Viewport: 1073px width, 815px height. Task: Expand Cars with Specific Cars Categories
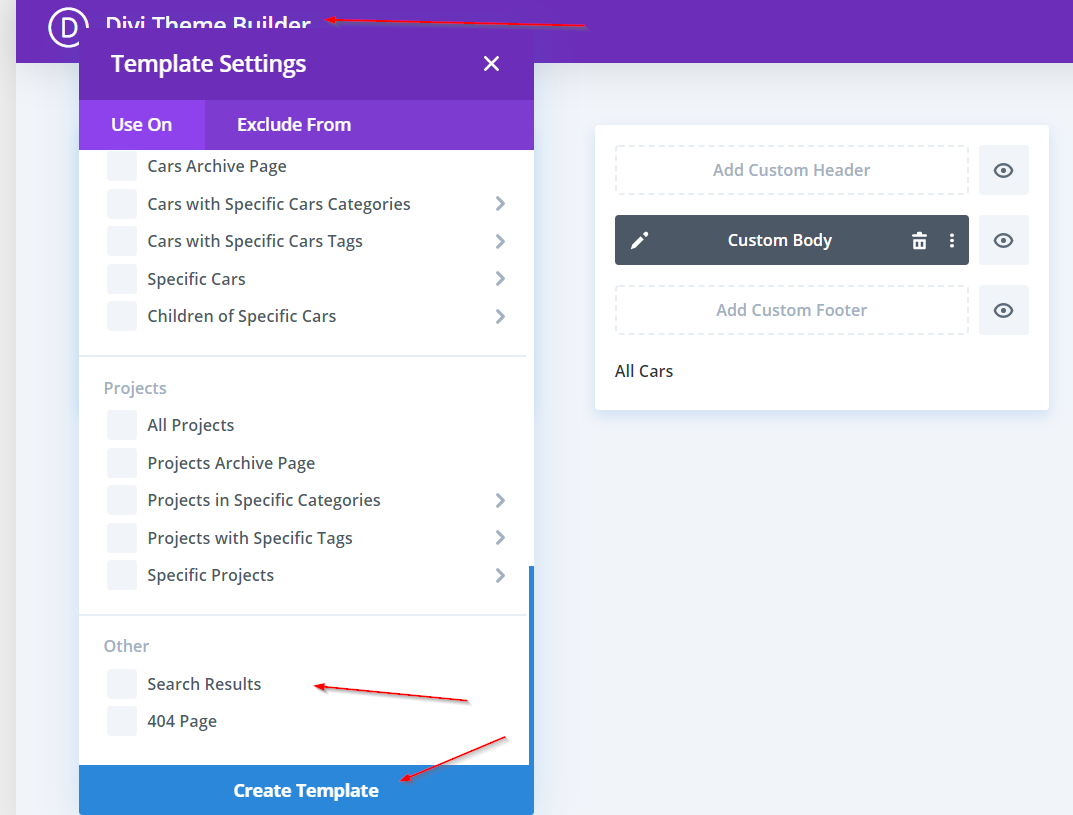500,204
